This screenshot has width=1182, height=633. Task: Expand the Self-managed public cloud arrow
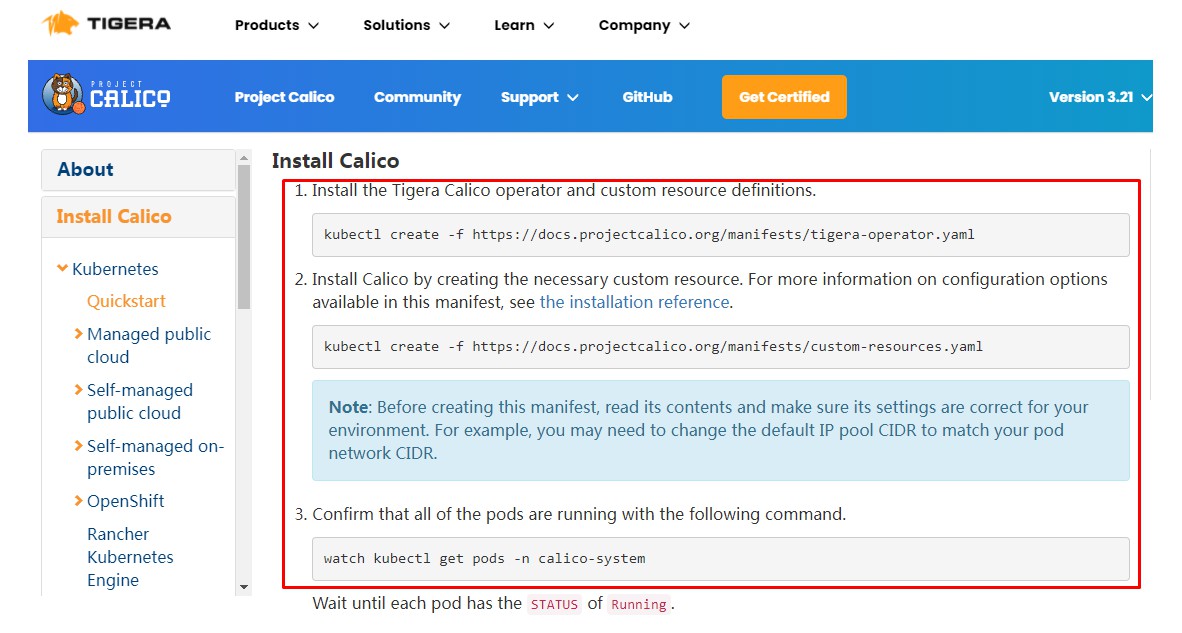pyautogui.click(x=79, y=390)
